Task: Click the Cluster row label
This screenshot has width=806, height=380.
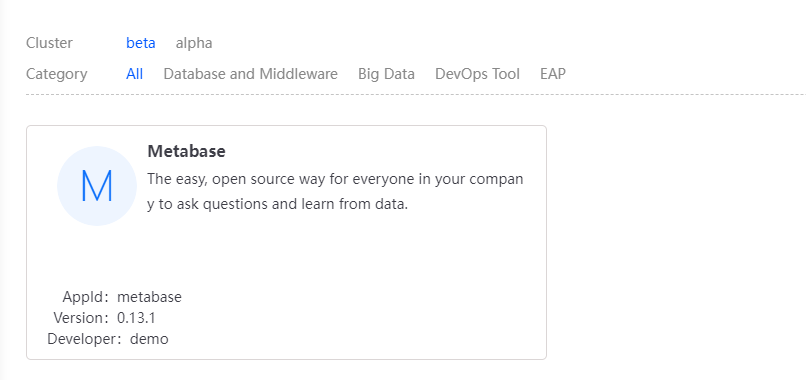Action: coord(49,43)
